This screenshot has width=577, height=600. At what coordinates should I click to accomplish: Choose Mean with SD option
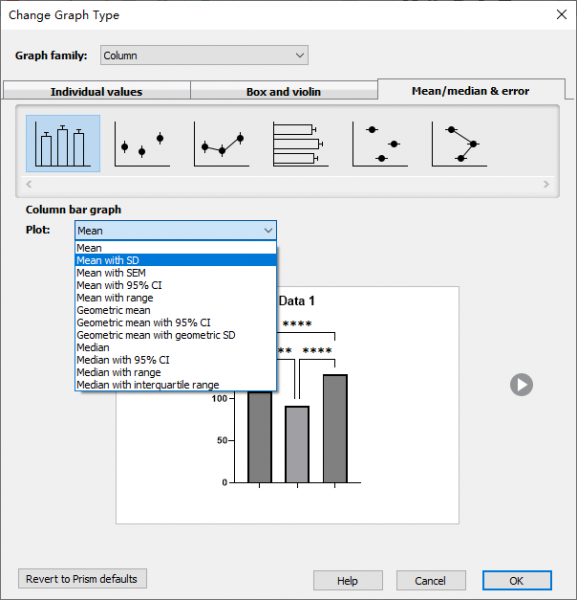pos(176,260)
